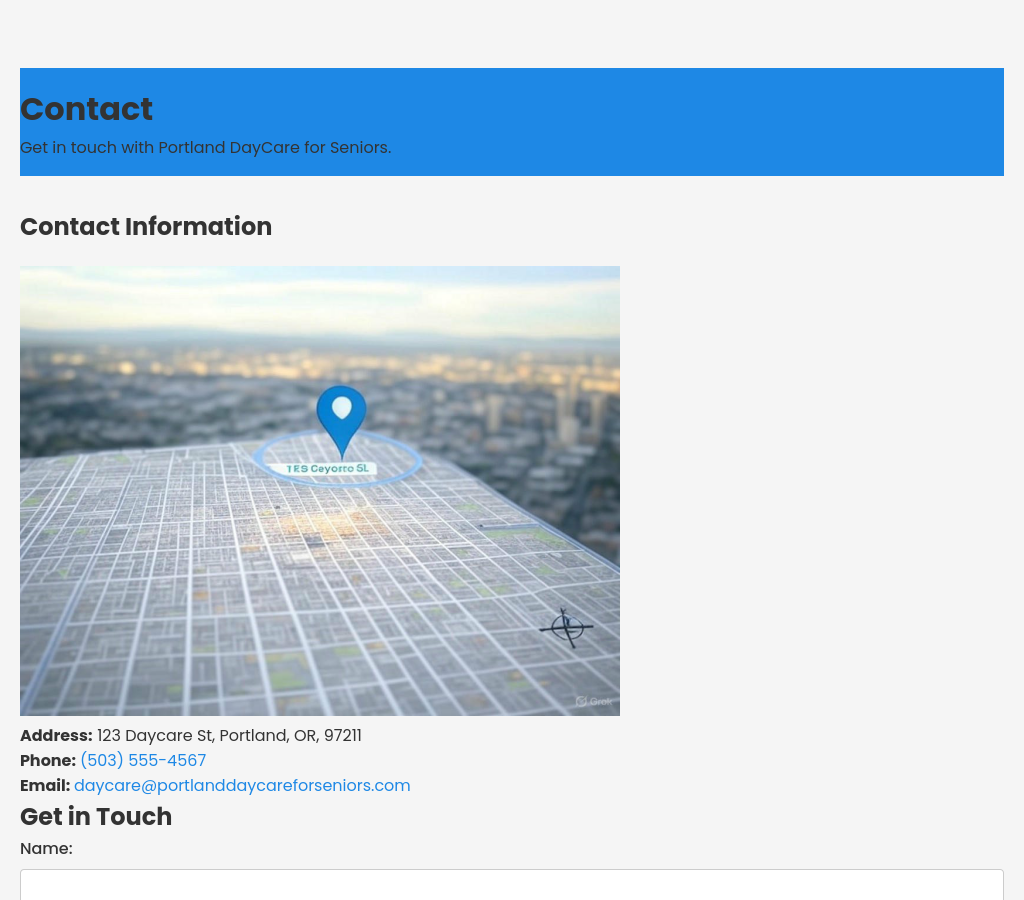Viewport: 1024px width, 900px height.
Task: Click the bold "Email:" label
Action: pyautogui.click(x=45, y=785)
